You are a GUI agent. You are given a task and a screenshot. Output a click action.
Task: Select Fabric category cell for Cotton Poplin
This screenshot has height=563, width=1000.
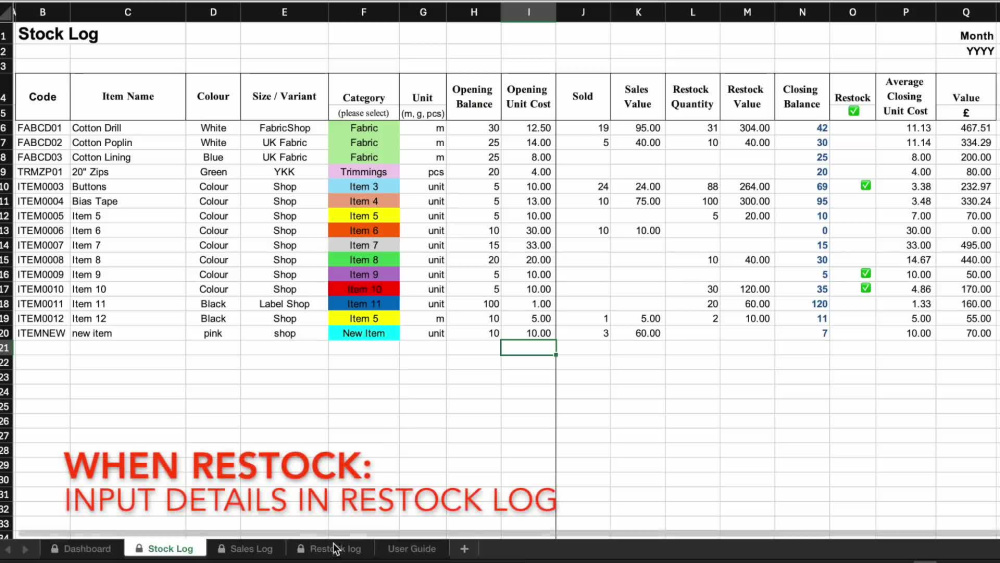(364, 142)
